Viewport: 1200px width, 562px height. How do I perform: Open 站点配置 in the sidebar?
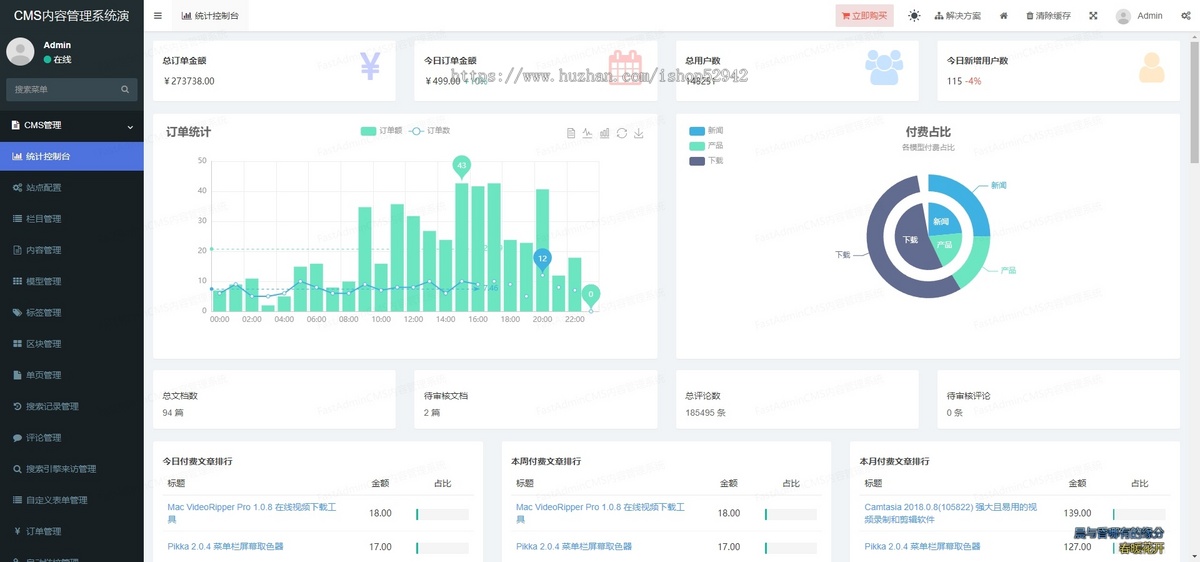(72, 188)
